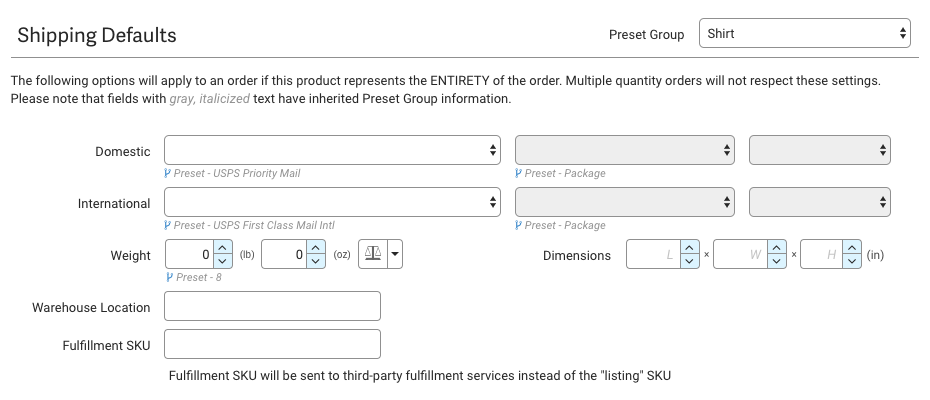Viewport: 930px width, 400px height.
Task: Open the Domestic shipping service dropdown
Action: click(x=333, y=150)
